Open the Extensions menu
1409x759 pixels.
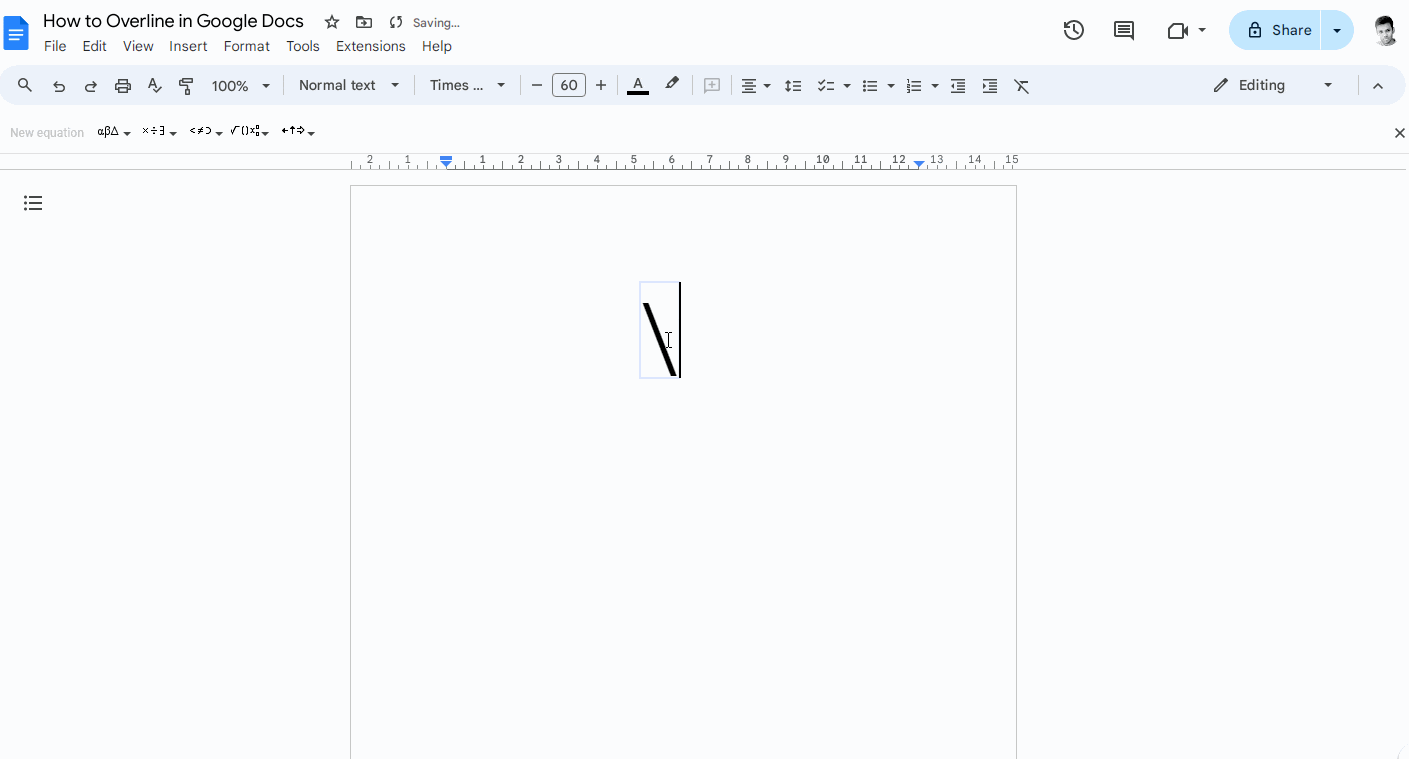coord(370,46)
